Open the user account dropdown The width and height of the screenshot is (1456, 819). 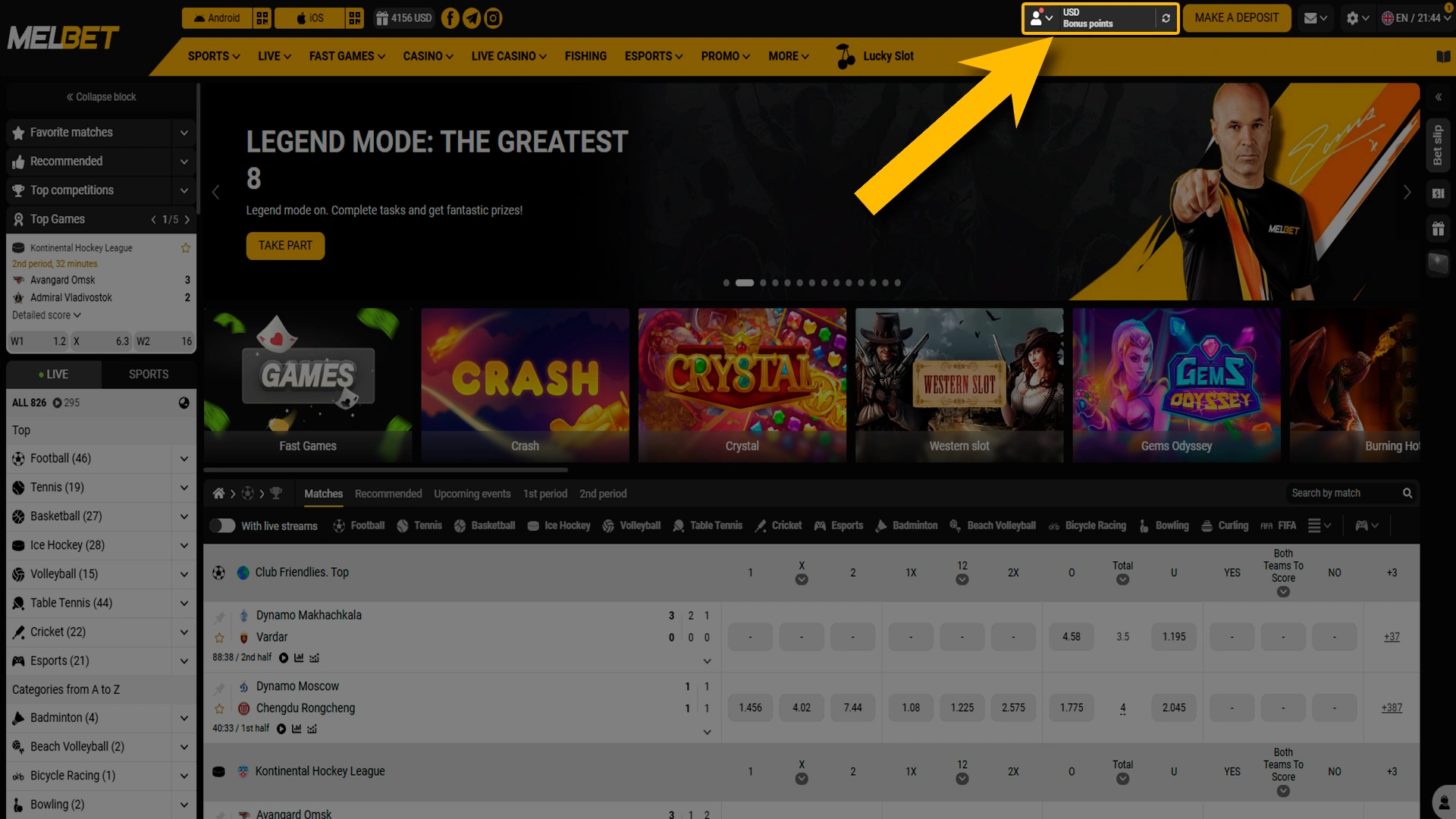tap(1042, 18)
